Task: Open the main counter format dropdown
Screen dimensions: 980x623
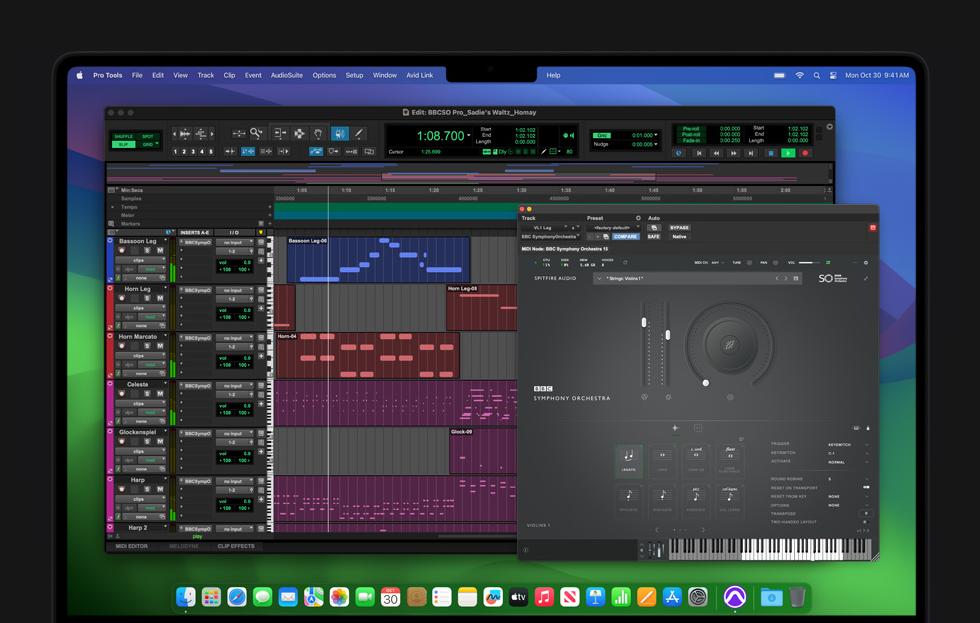Action: 469,136
